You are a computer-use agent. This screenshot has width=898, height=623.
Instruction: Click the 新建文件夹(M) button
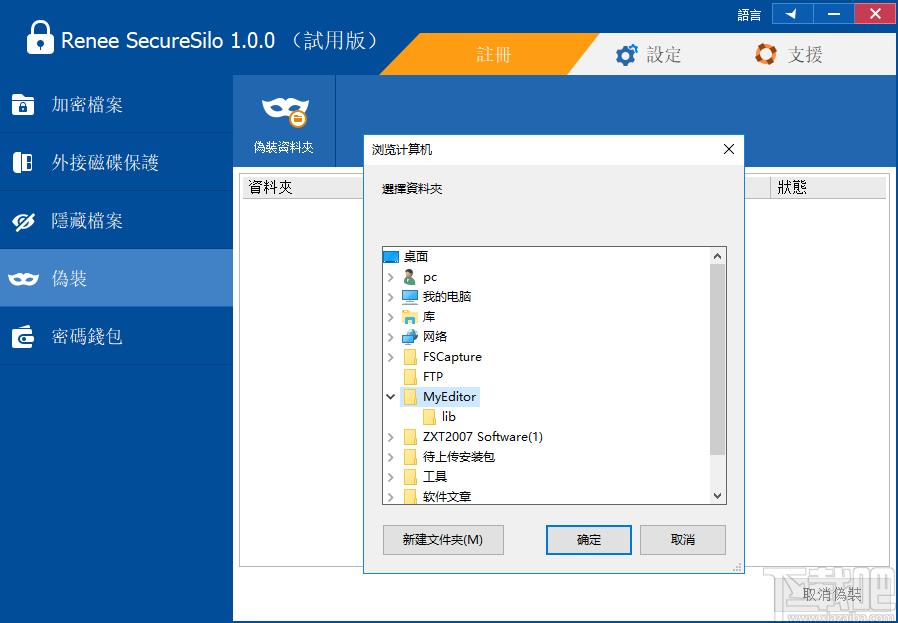(x=443, y=539)
